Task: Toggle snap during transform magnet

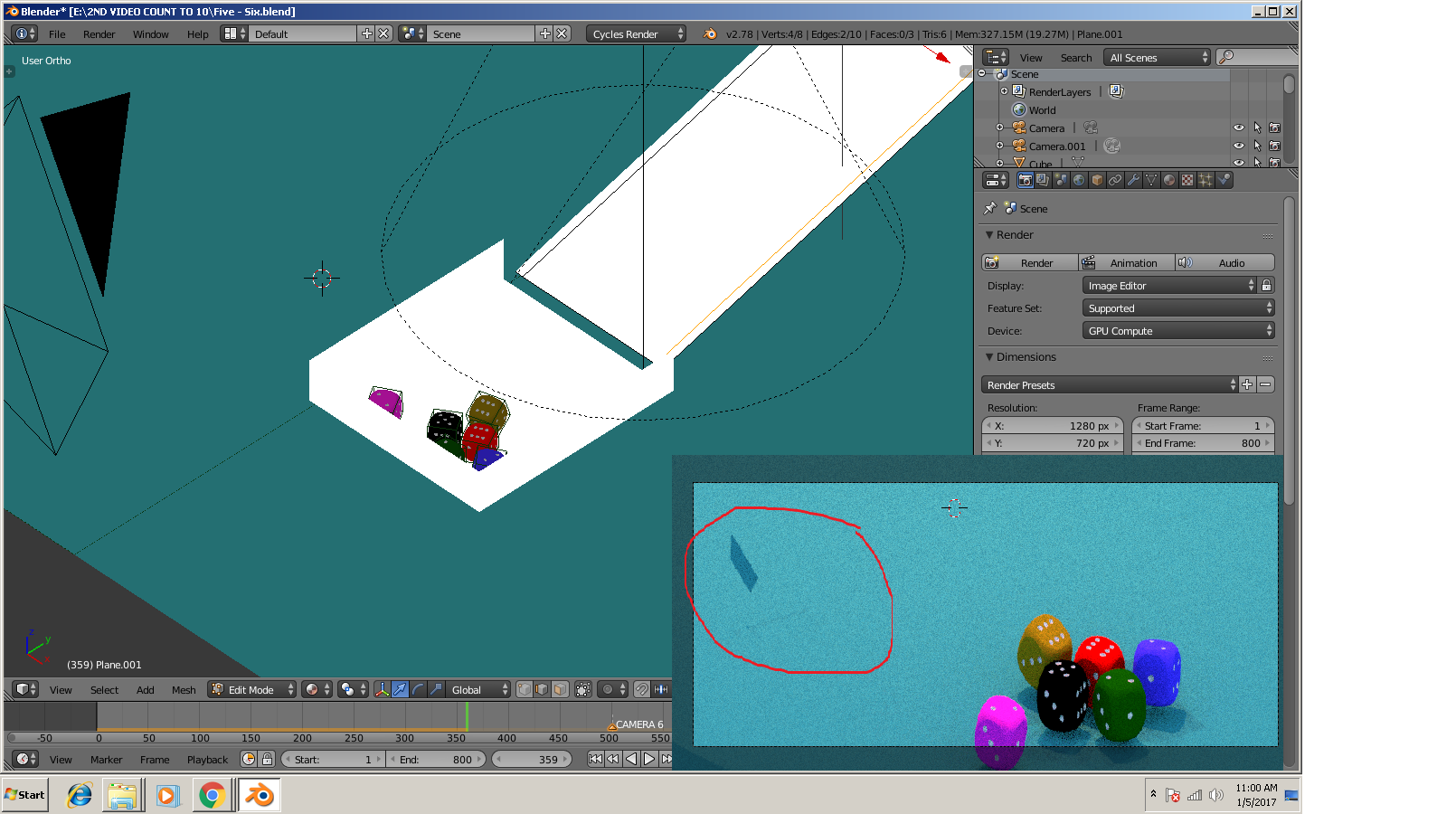Action: click(642, 689)
